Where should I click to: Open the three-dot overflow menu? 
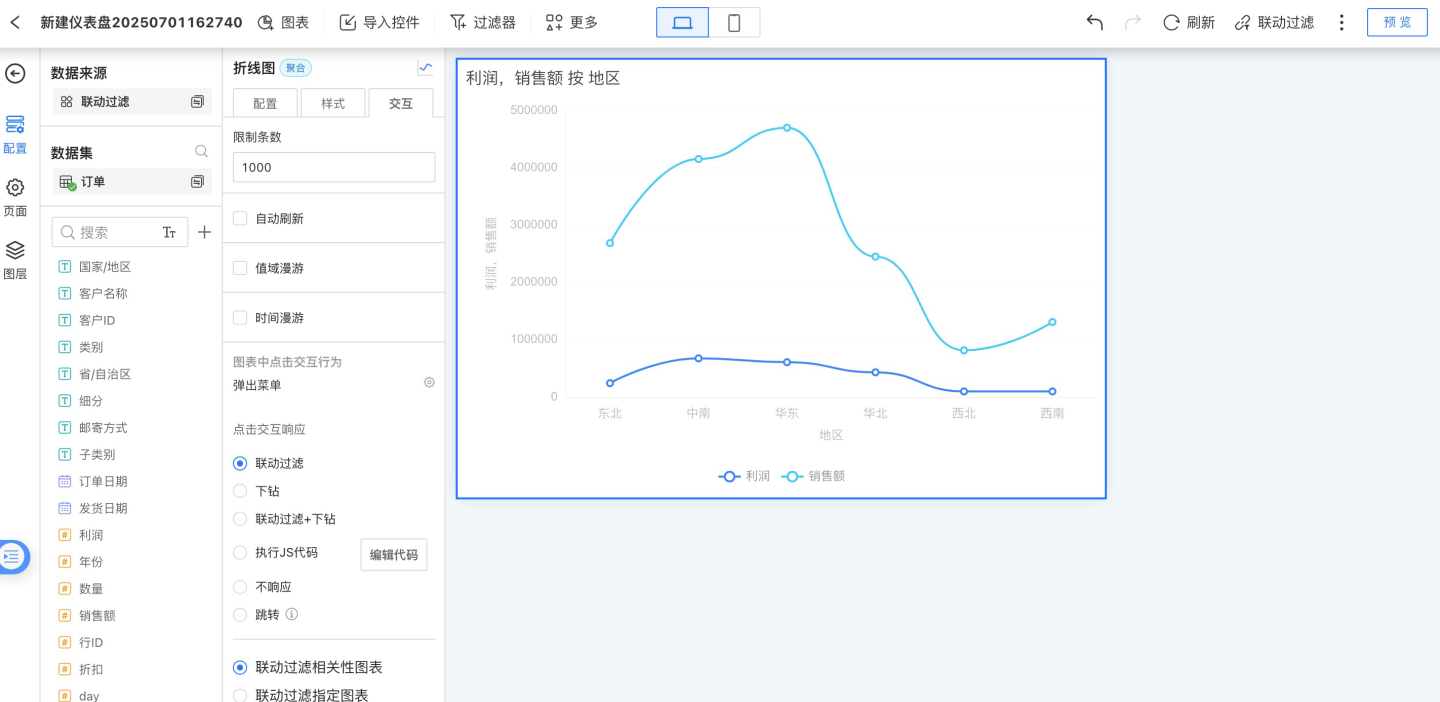(x=1342, y=22)
